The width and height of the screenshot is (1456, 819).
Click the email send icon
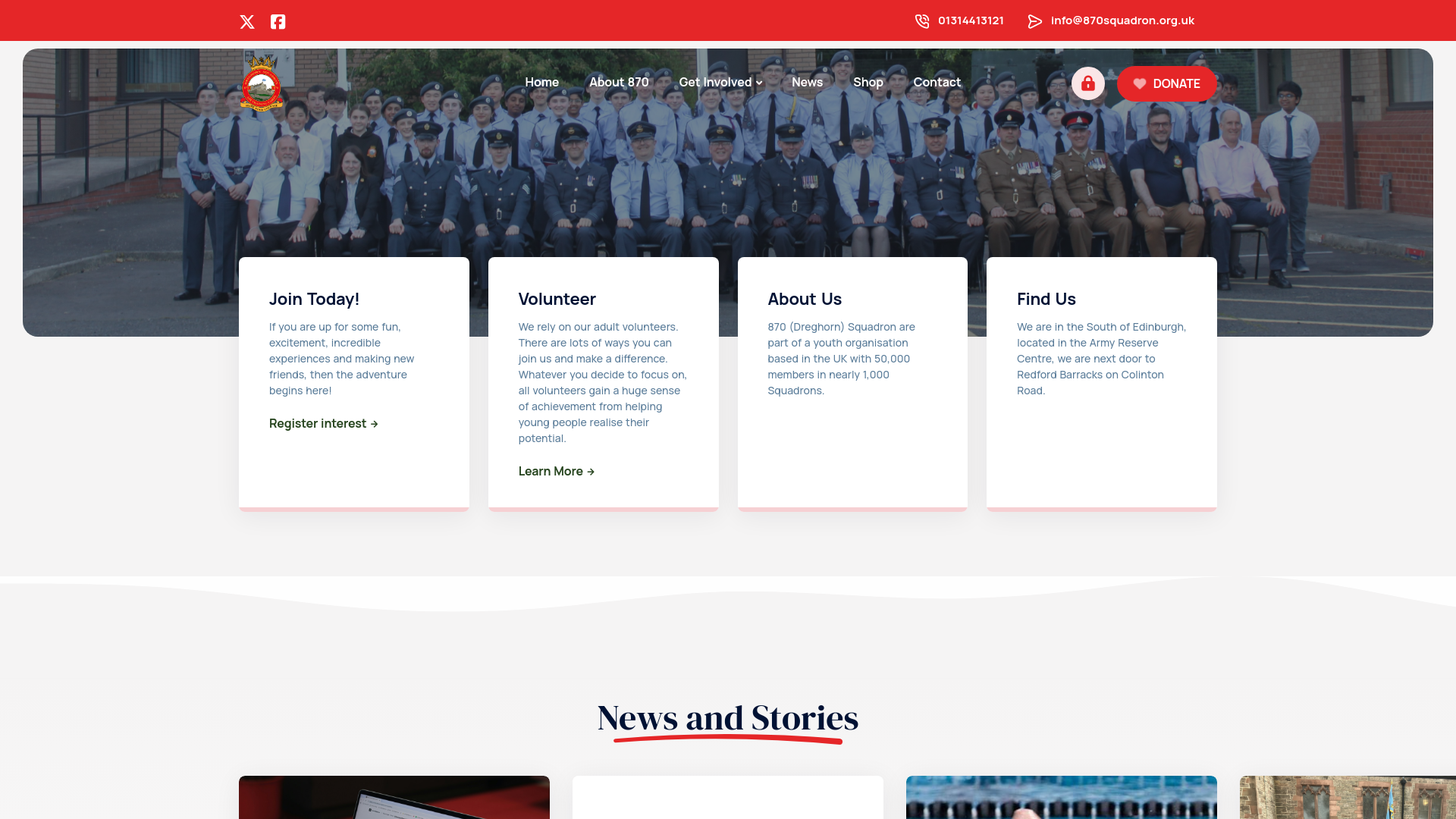coord(1035,21)
